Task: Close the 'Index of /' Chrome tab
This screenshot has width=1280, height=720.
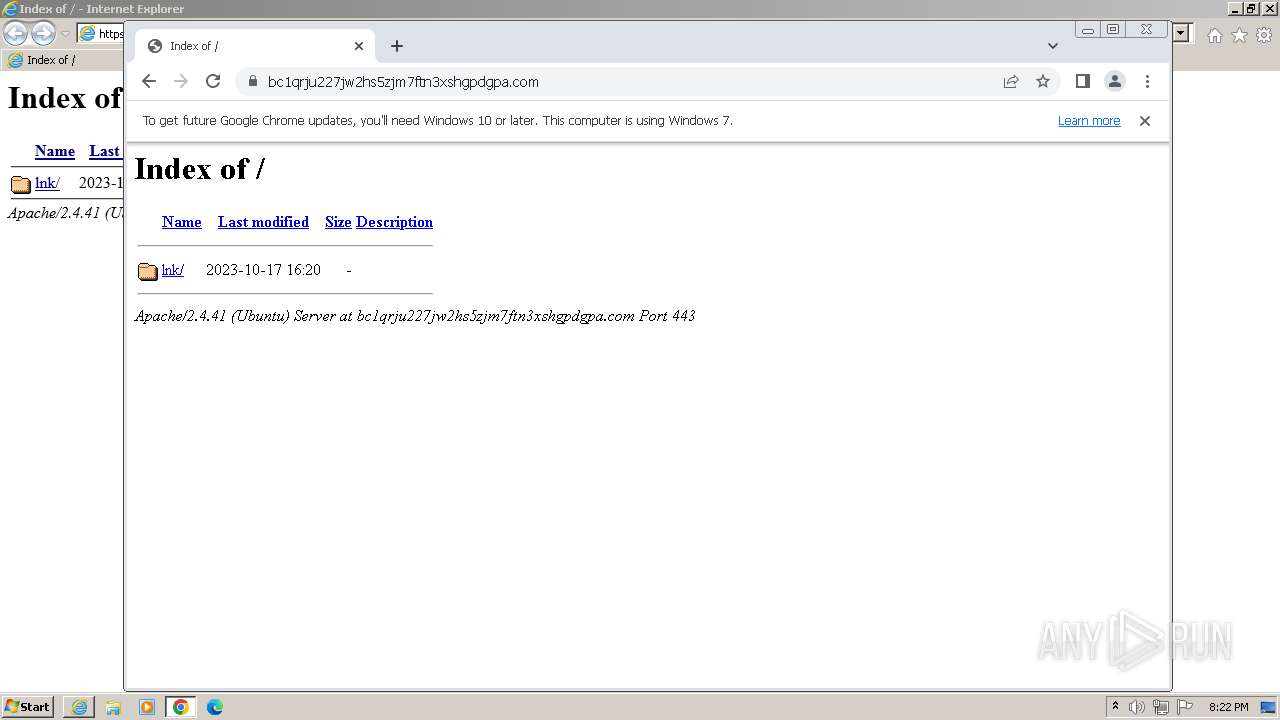Action: (359, 46)
